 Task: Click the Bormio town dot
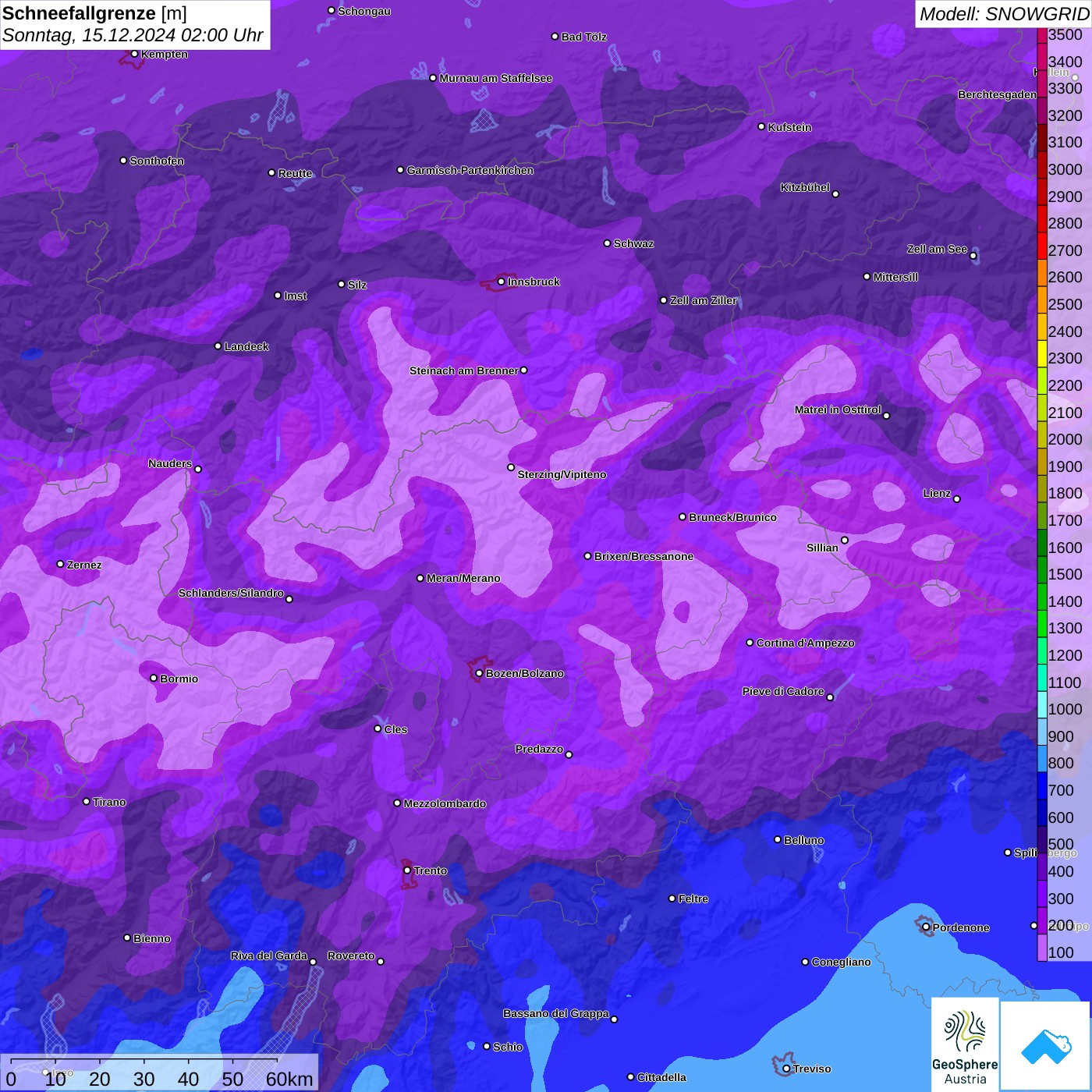(154, 678)
